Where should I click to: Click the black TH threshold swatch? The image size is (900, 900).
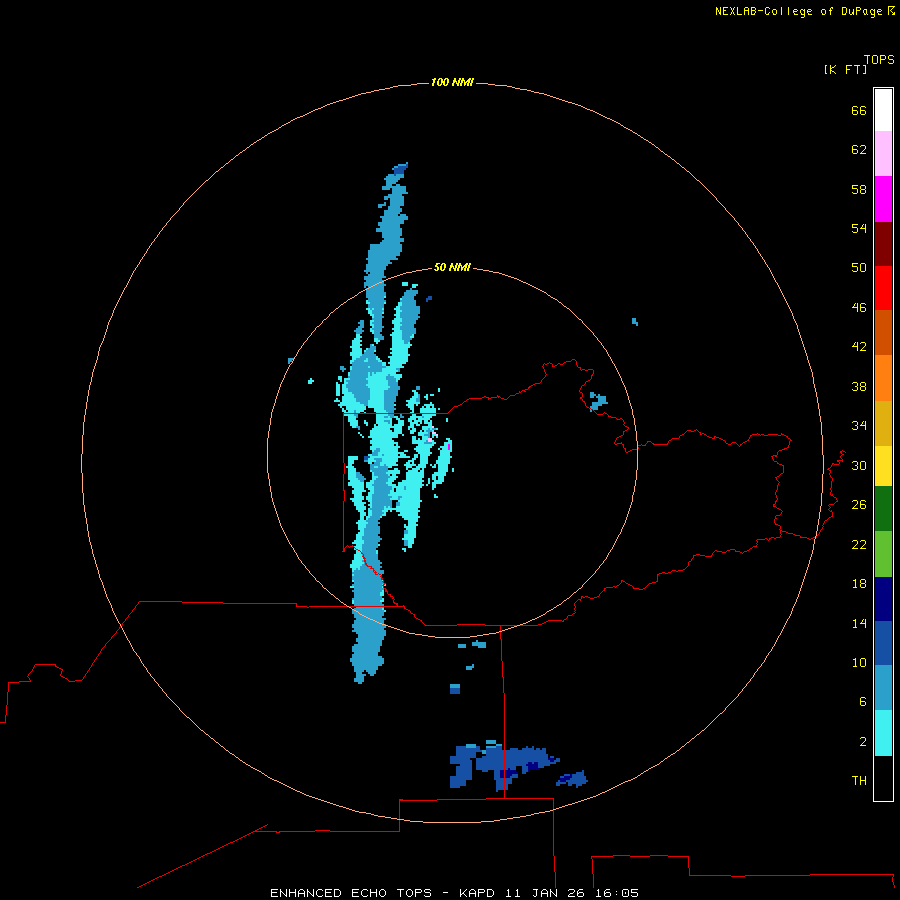[883, 778]
